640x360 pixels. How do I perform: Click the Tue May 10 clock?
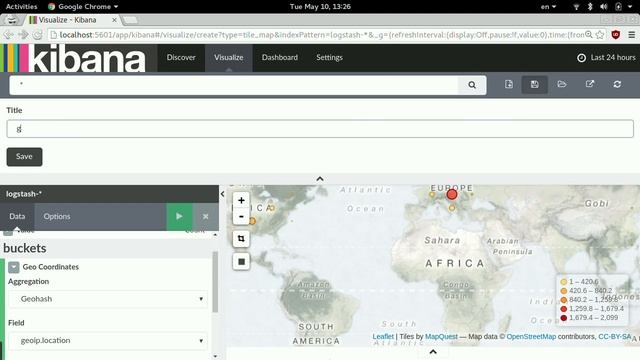click(x=320, y=7)
